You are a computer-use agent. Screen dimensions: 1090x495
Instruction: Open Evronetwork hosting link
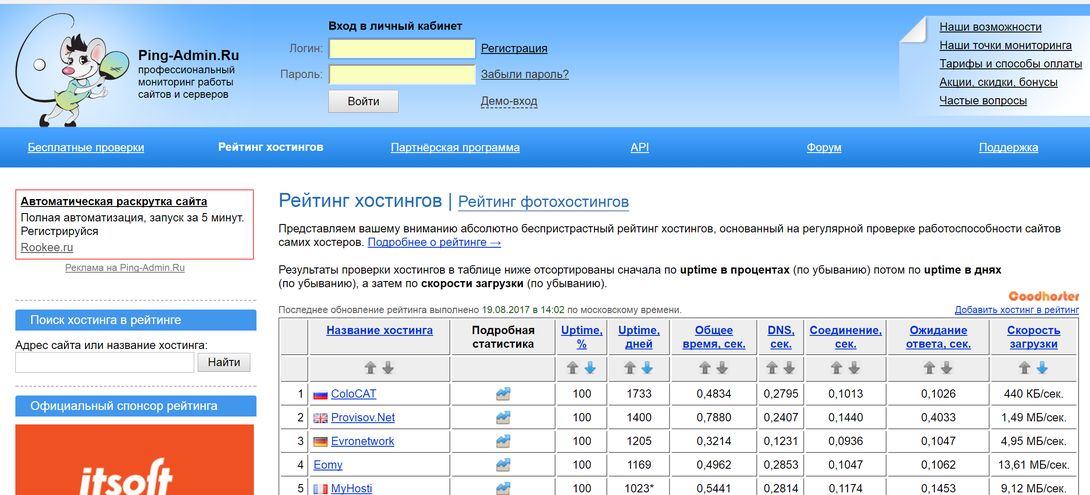[x=362, y=441]
